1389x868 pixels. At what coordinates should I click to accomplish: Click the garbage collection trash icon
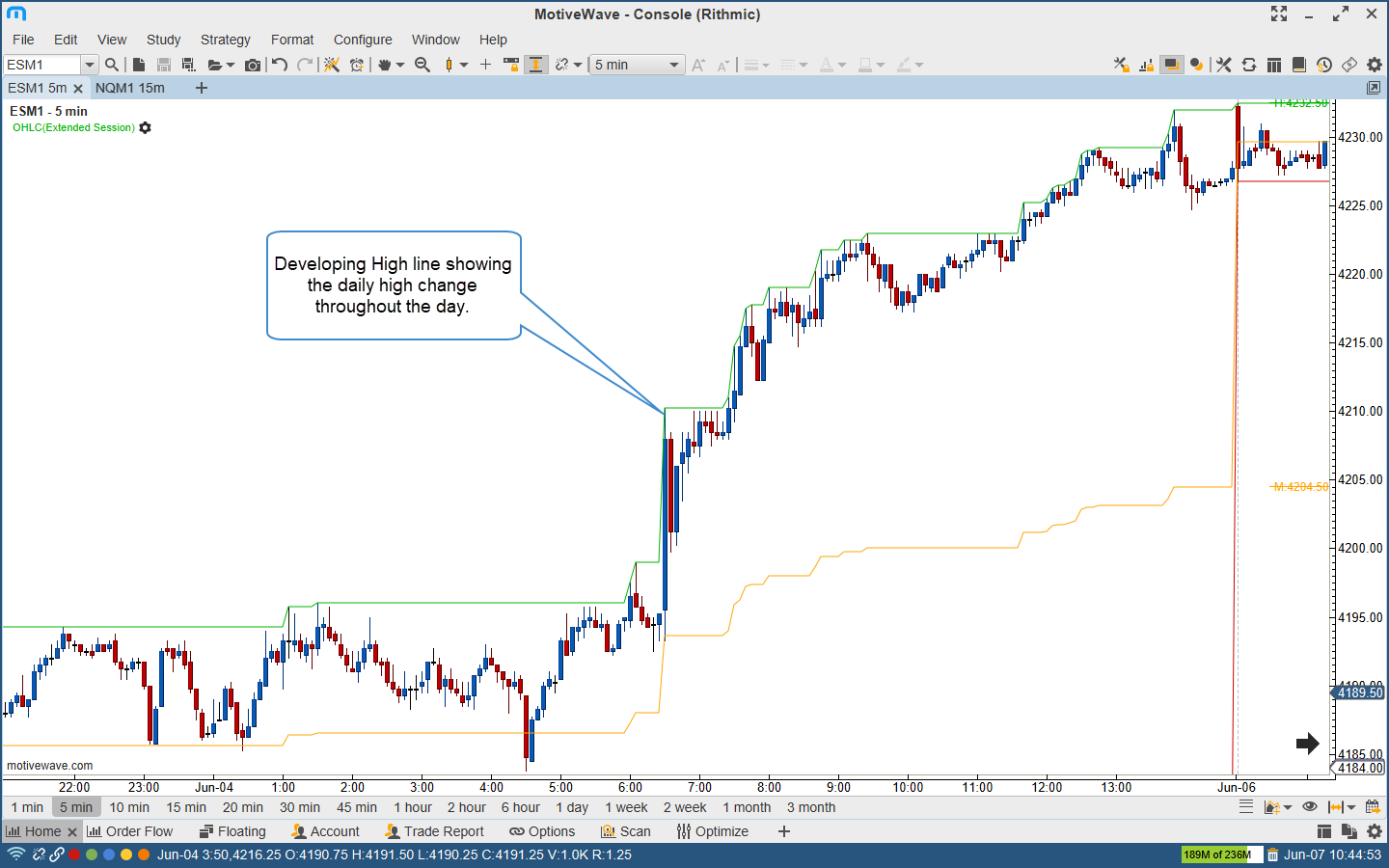click(x=1272, y=854)
